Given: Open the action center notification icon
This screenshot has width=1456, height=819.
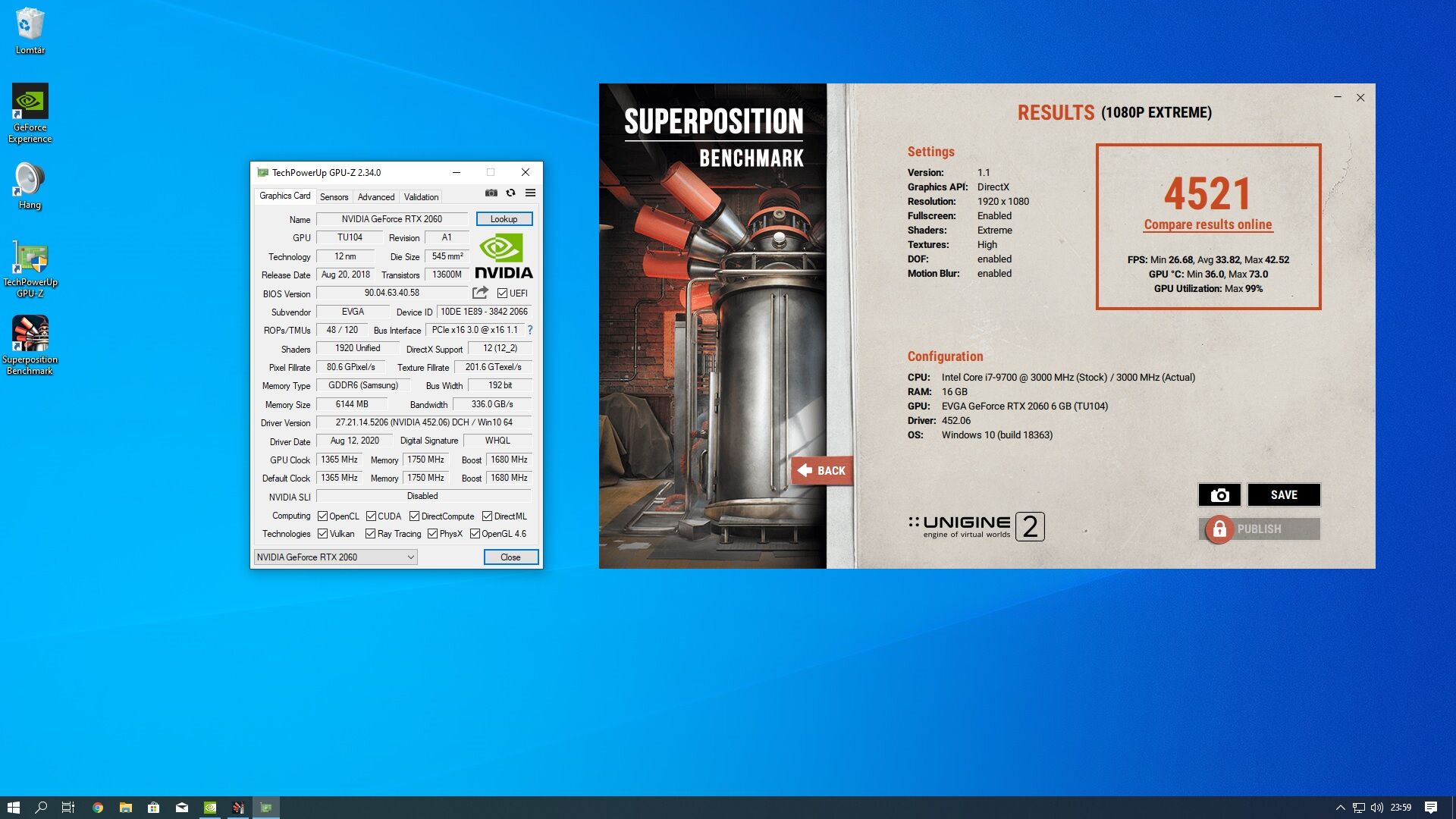Looking at the screenshot, I should pos(1431,808).
